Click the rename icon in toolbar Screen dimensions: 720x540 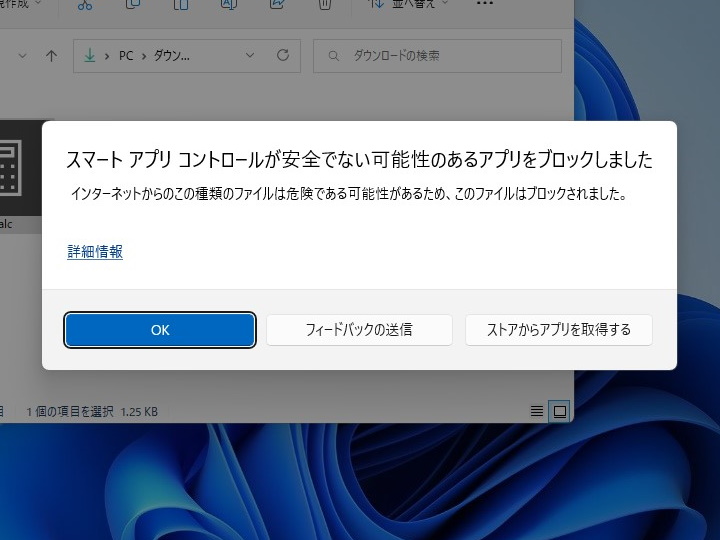coord(228,5)
